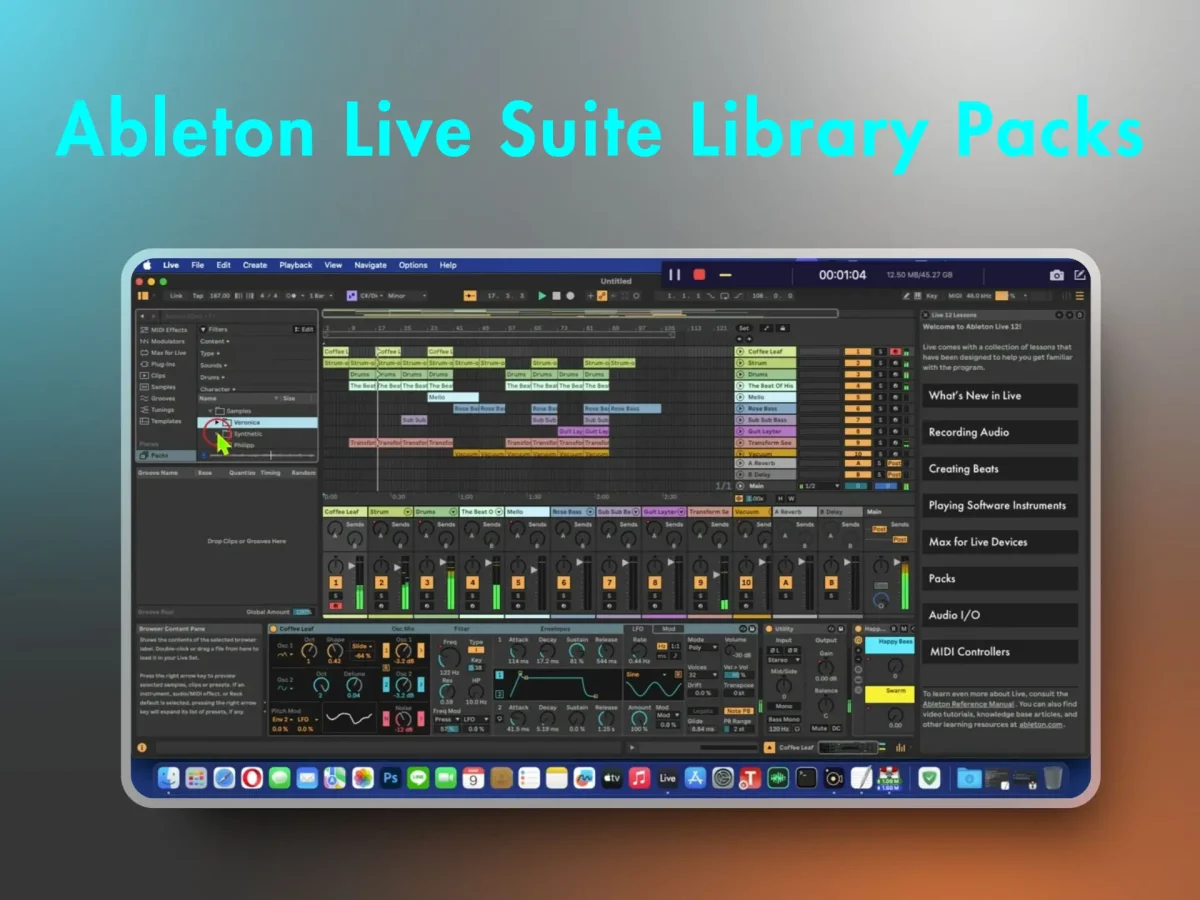Toggle the orange Automation Arm button
Image resolution: width=1200 pixels, height=900 pixels.
(602, 296)
